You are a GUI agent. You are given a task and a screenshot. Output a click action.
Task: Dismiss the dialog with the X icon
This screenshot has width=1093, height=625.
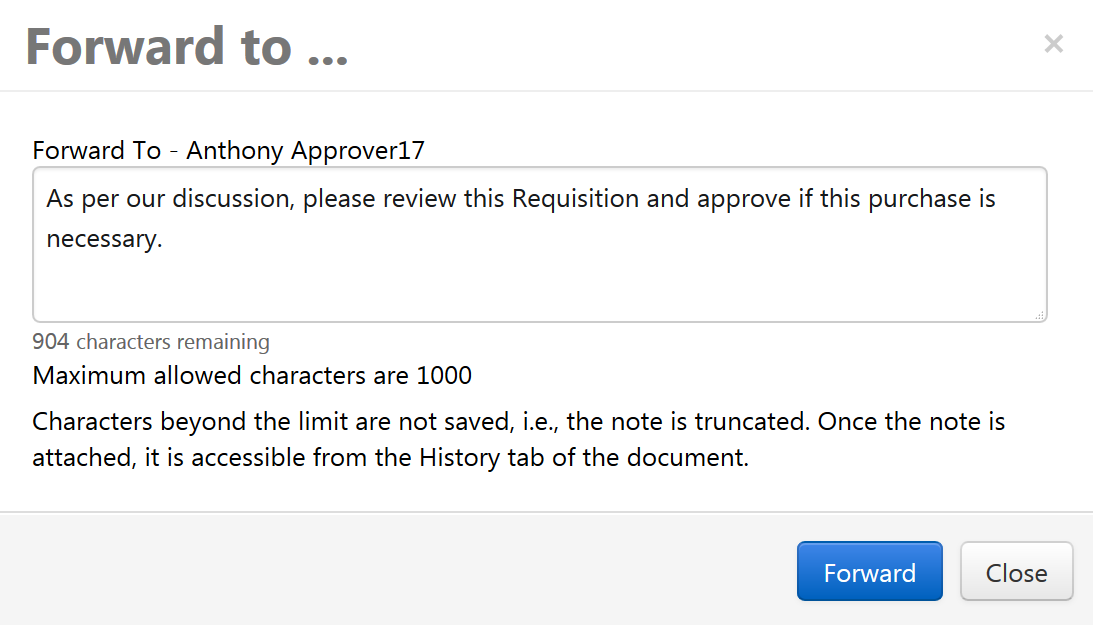1053,44
